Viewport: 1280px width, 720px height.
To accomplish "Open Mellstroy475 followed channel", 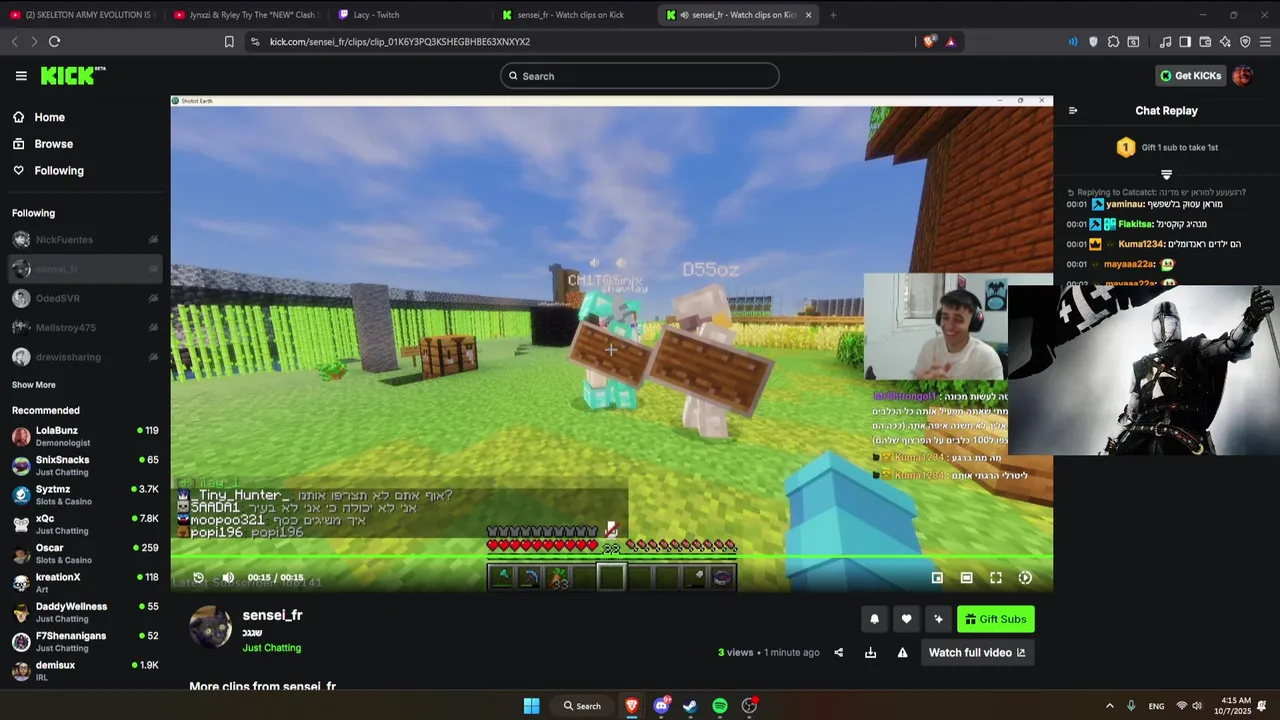I will (x=85, y=328).
